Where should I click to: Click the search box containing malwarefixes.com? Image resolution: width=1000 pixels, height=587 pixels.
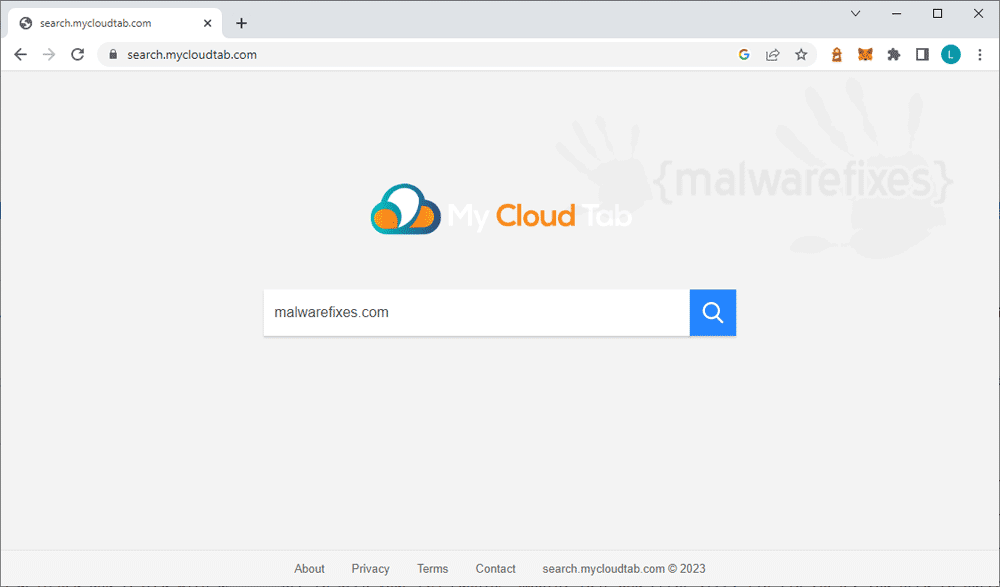[x=476, y=313]
